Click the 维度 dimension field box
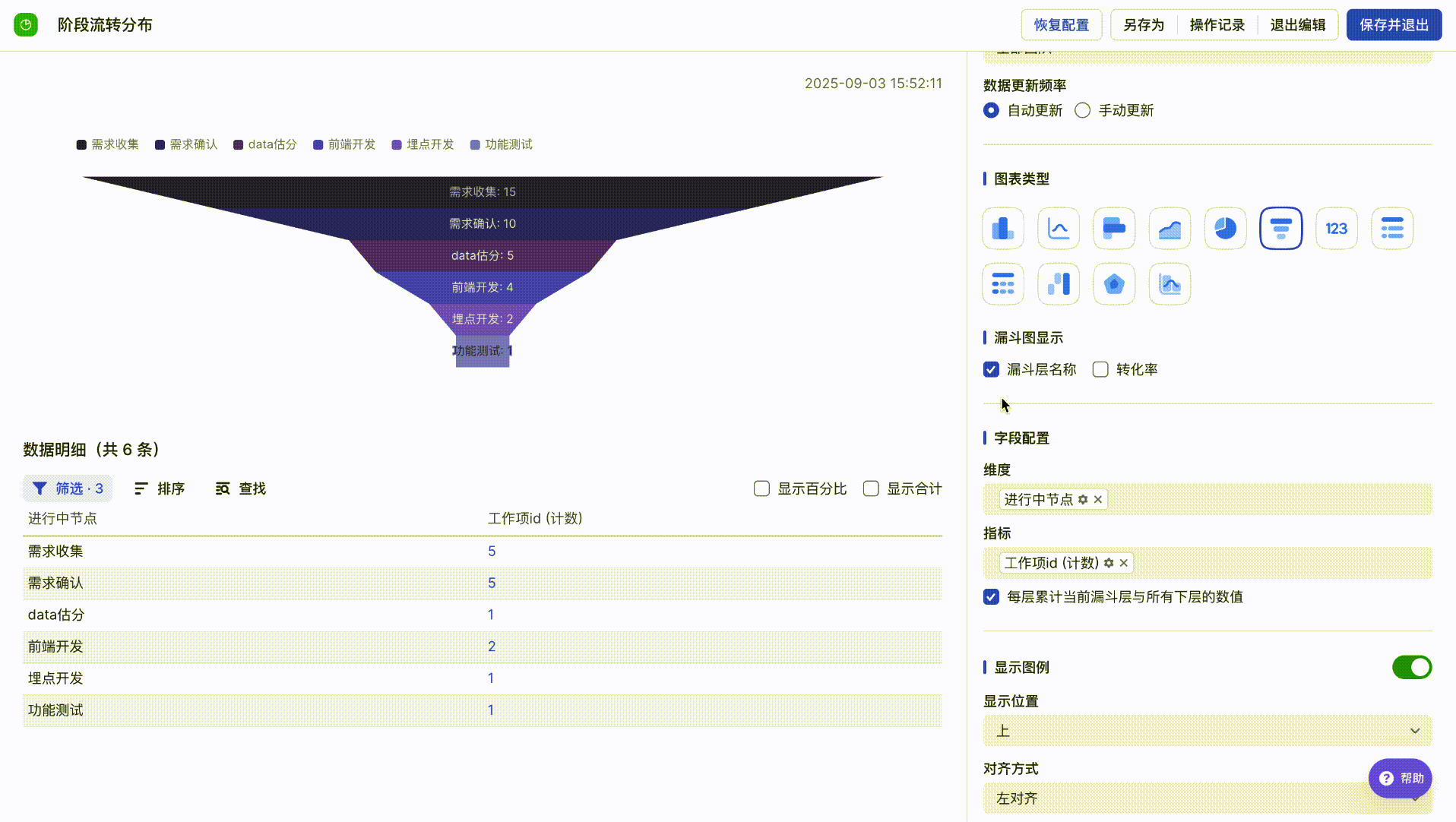 [1208, 499]
